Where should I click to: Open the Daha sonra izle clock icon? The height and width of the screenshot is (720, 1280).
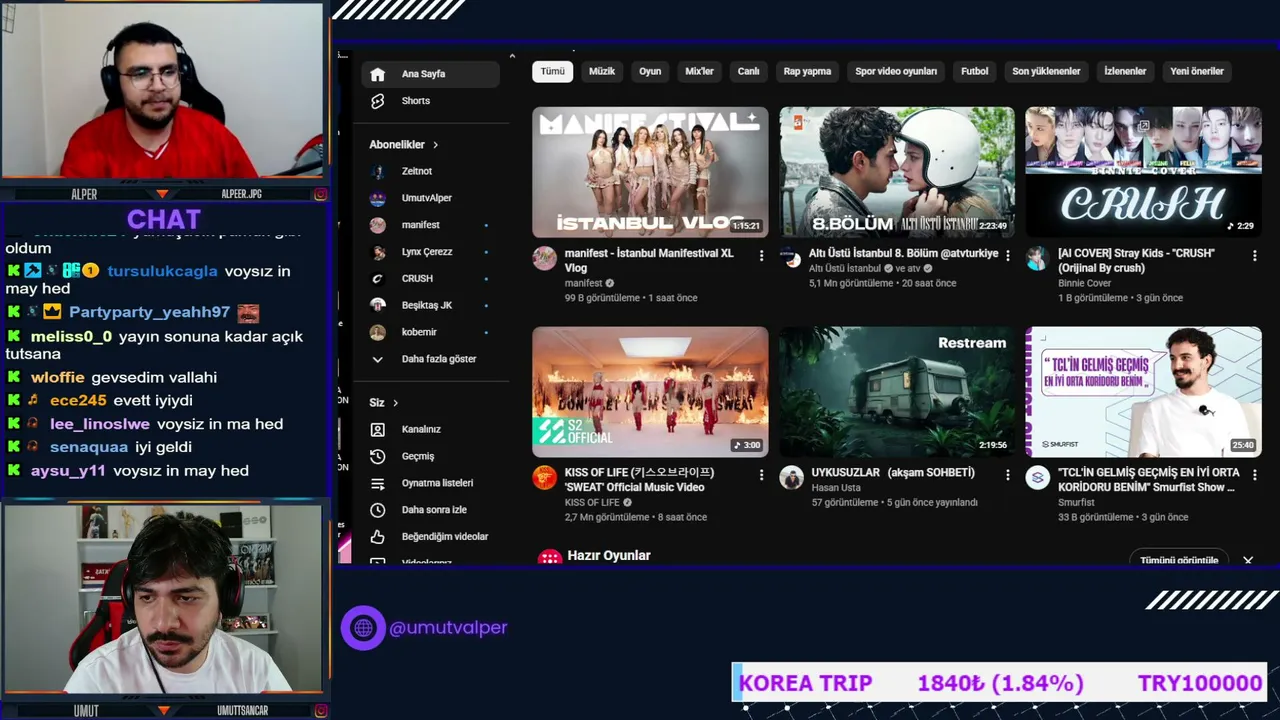click(x=377, y=510)
